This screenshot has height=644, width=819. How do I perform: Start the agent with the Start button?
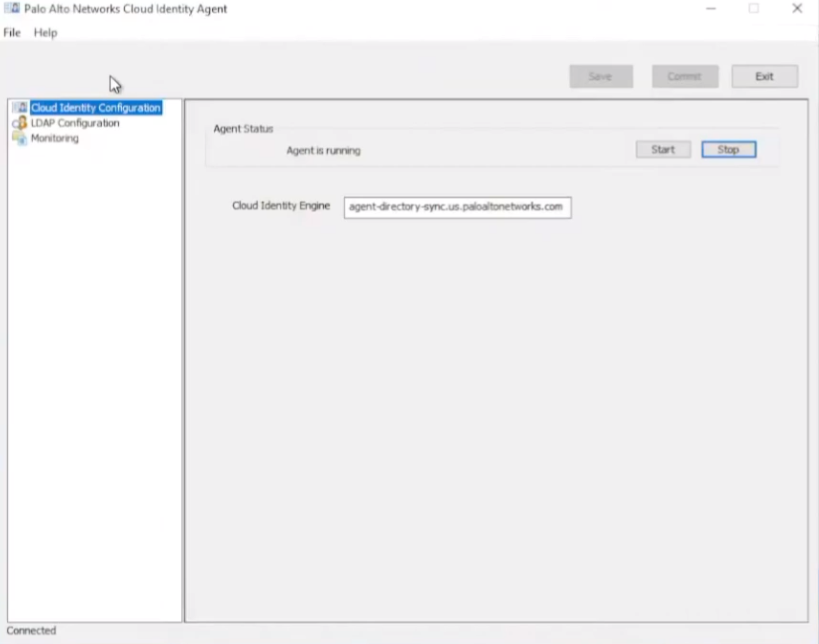click(663, 149)
